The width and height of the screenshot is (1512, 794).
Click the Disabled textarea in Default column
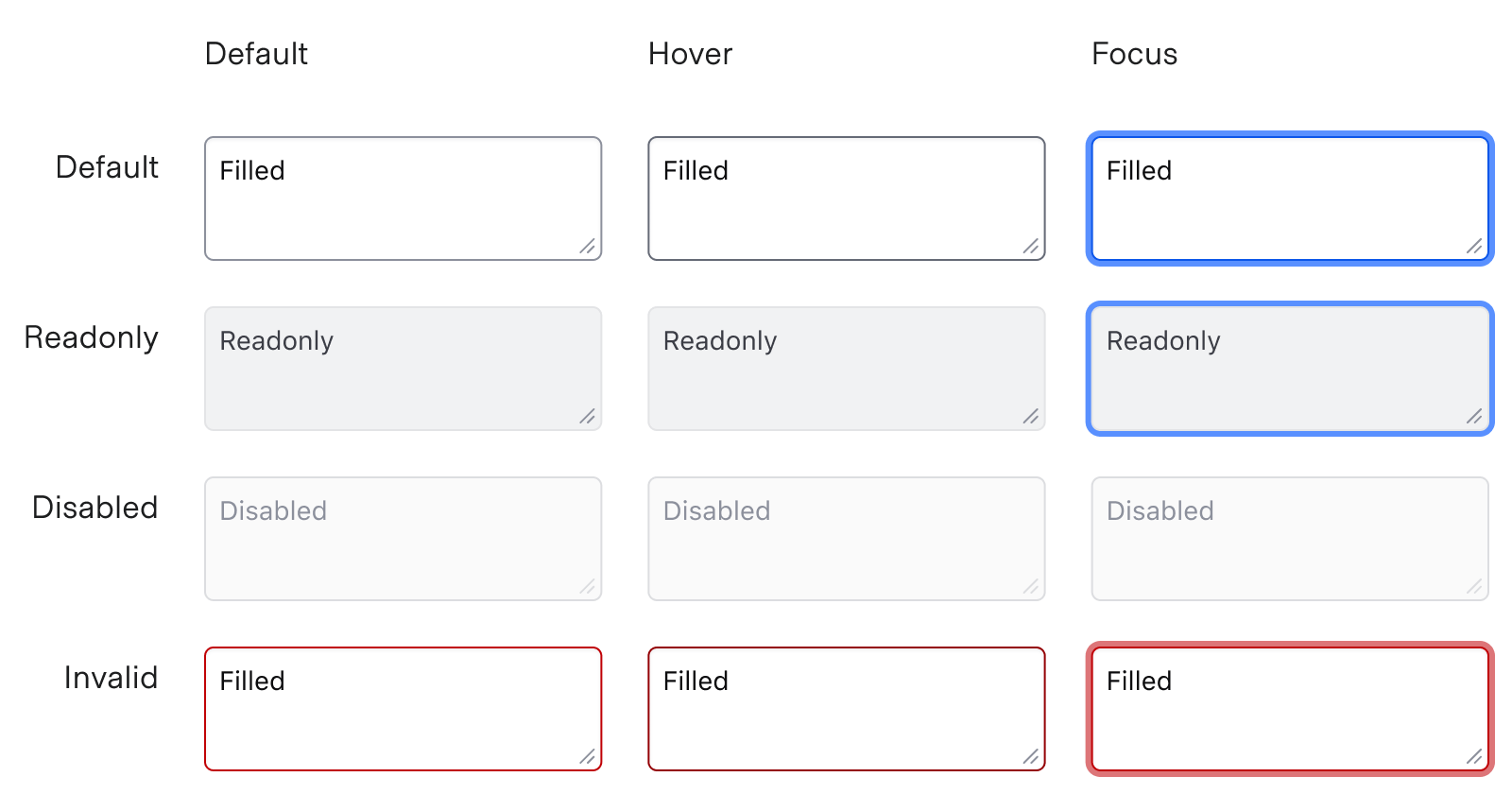click(x=403, y=539)
